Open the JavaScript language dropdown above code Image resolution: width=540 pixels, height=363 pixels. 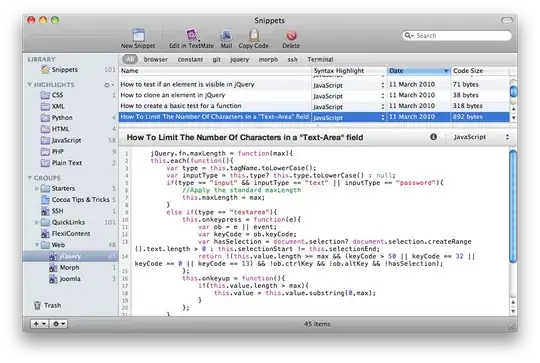pos(480,137)
